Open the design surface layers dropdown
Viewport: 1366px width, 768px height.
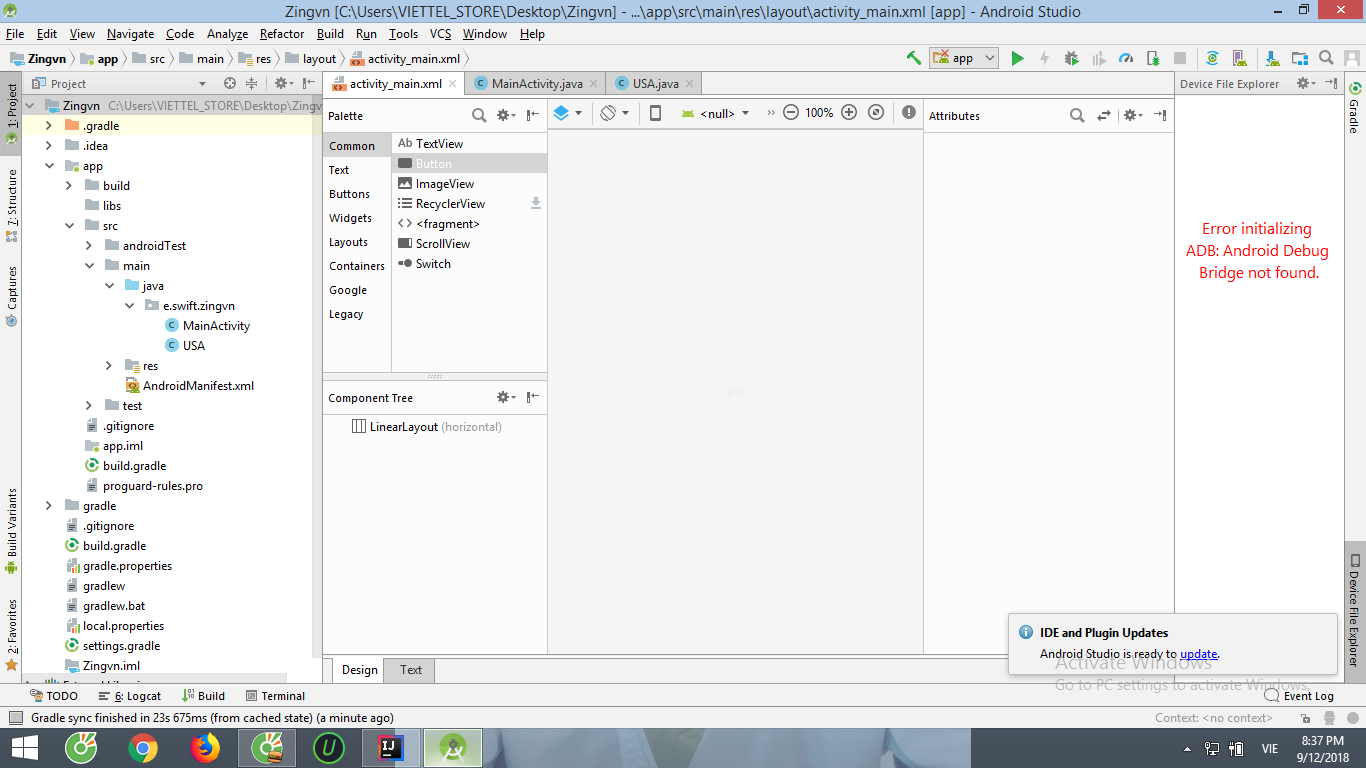(x=567, y=113)
